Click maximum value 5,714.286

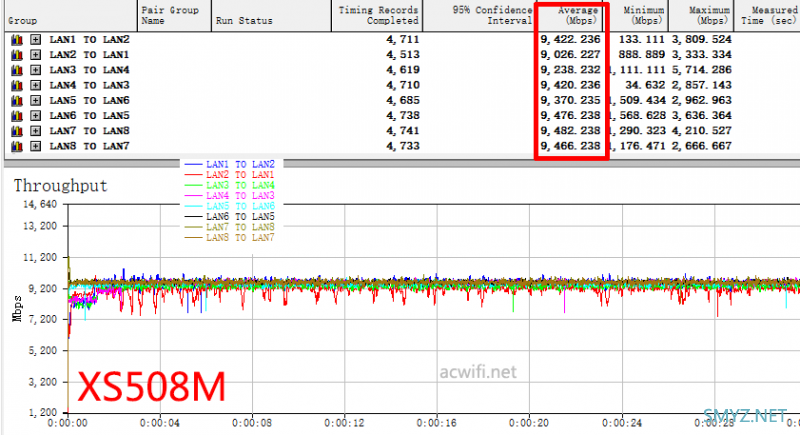(702, 70)
